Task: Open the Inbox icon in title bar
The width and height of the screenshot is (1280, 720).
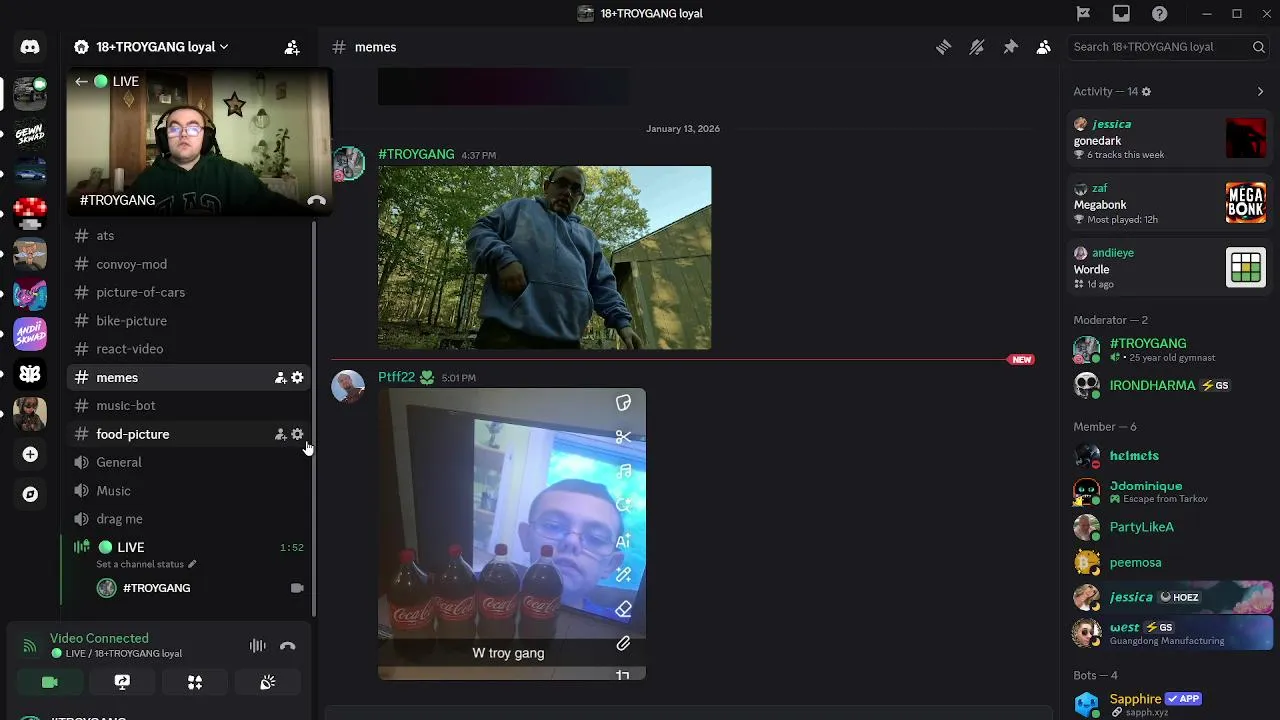Action: point(1121,13)
